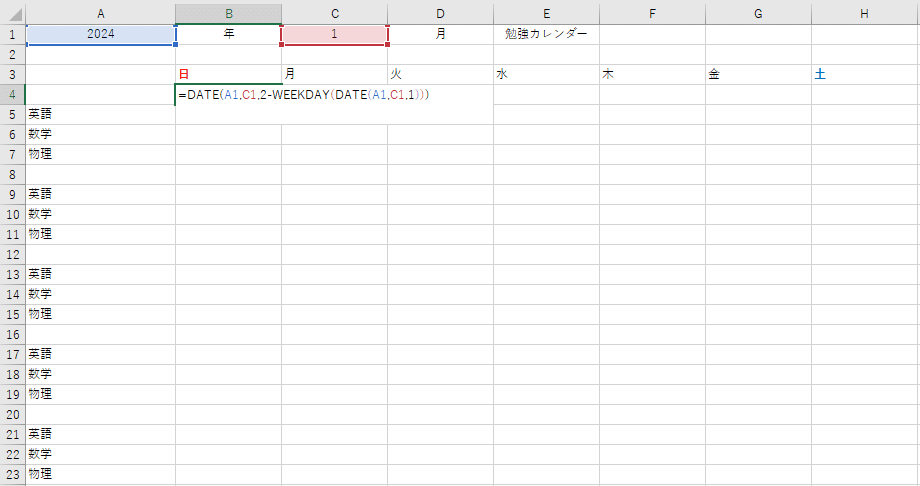Image resolution: width=920 pixels, height=486 pixels.
Task: Select row 1 header
Action: (12, 34)
